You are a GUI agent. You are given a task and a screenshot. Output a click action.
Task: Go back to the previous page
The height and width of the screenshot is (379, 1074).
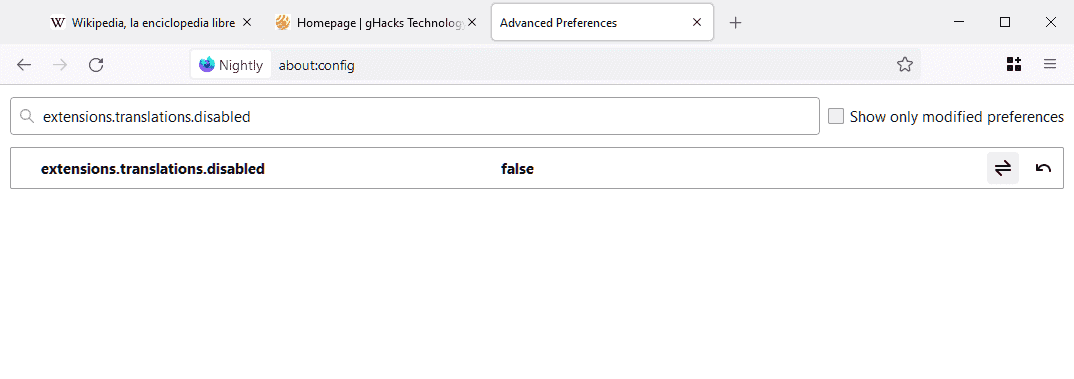(24, 64)
